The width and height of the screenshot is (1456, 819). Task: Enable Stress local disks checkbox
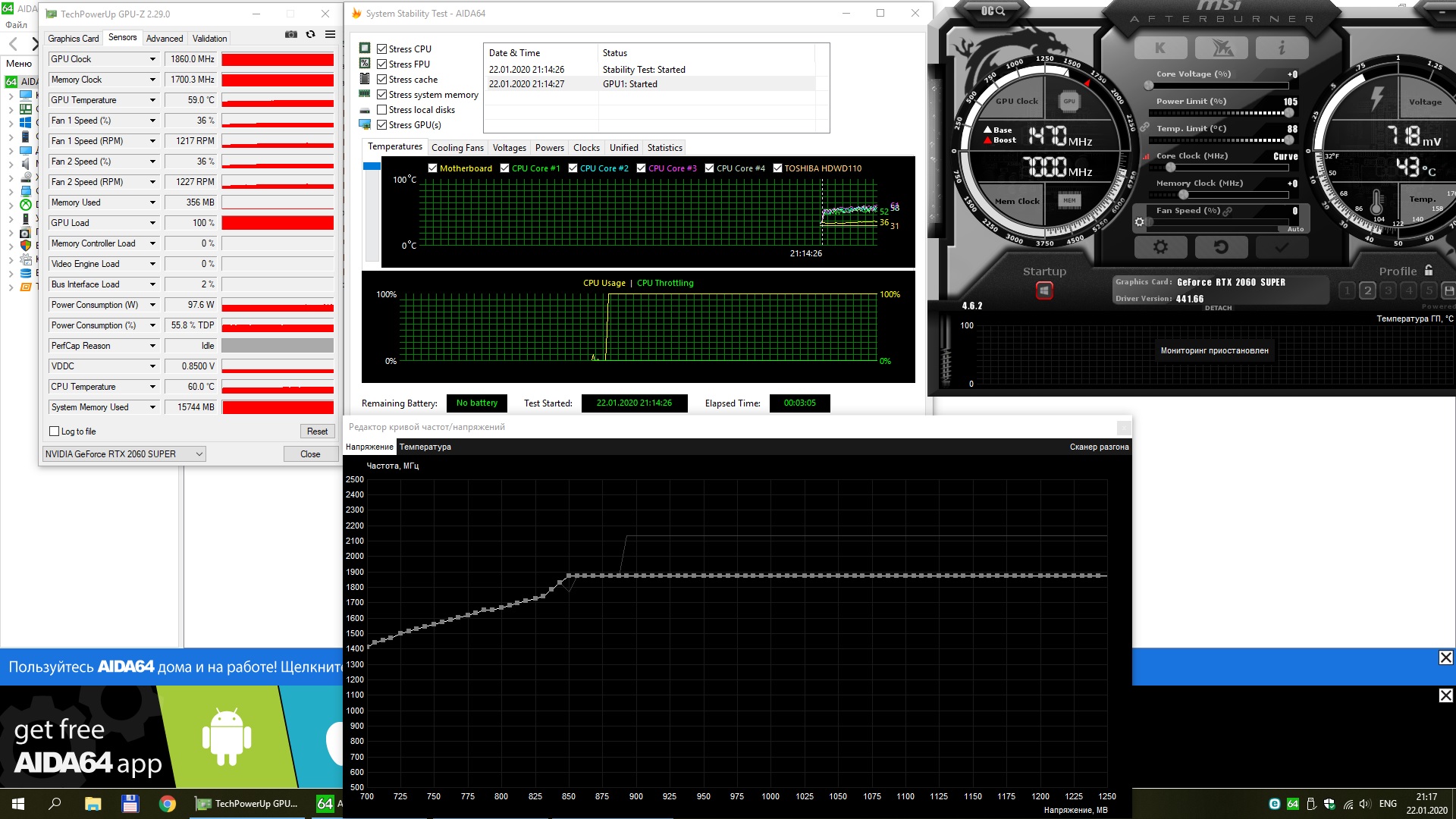(382, 110)
